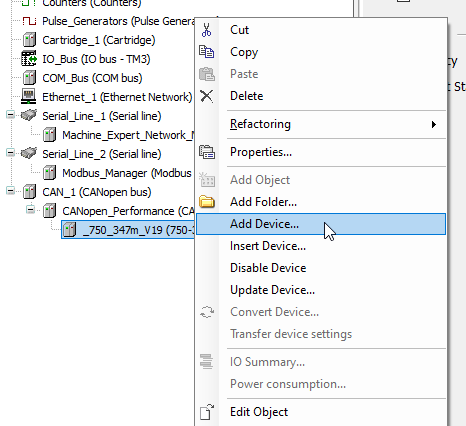Screen dimensions: 466x426
Task: Click the Properties icon in context menu
Action: coord(207,152)
